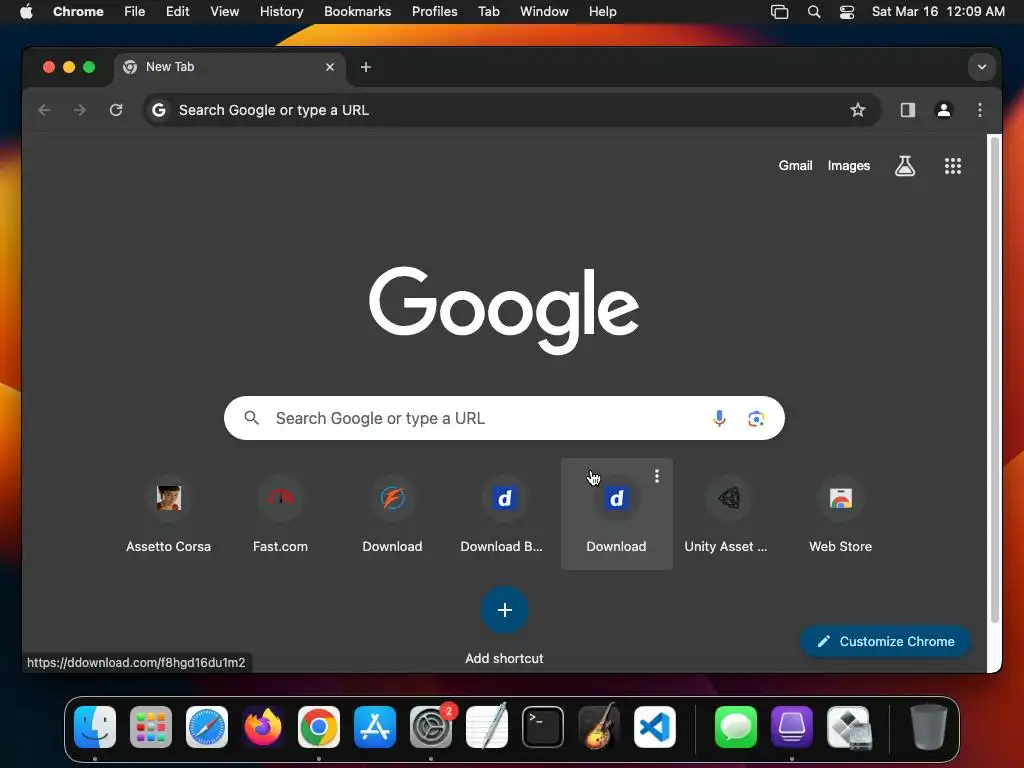The width and height of the screenshot is (1024, 768).
Task: Open GarageBand from the Dock
Action: coord(599,726)
